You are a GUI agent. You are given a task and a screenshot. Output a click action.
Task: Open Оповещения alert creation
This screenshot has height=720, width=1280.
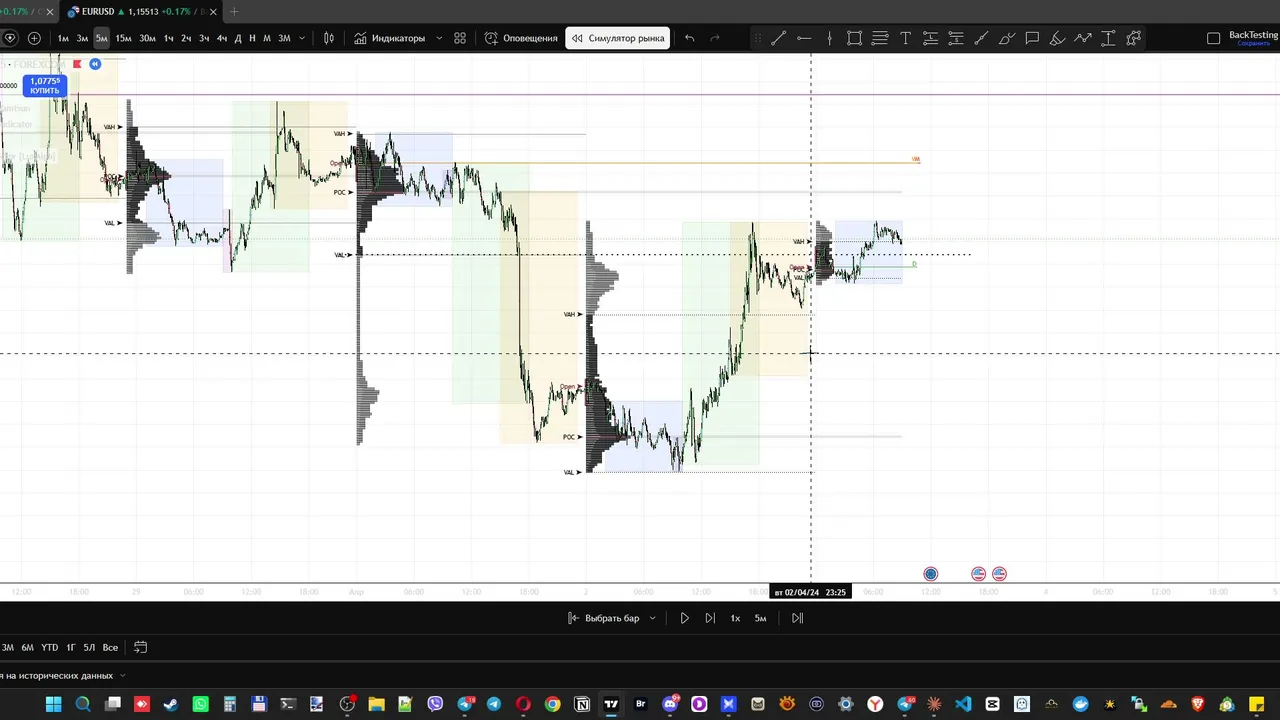[x=521, y=38]
